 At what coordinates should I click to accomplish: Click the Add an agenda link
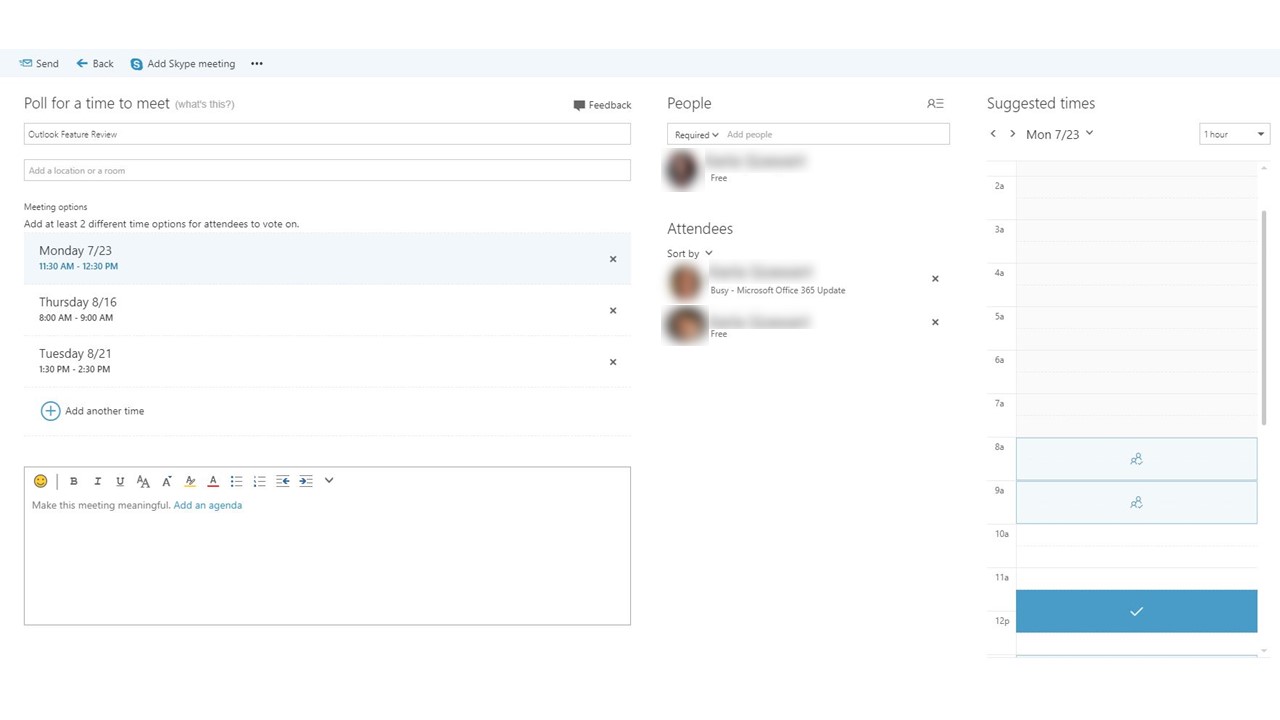208,505
